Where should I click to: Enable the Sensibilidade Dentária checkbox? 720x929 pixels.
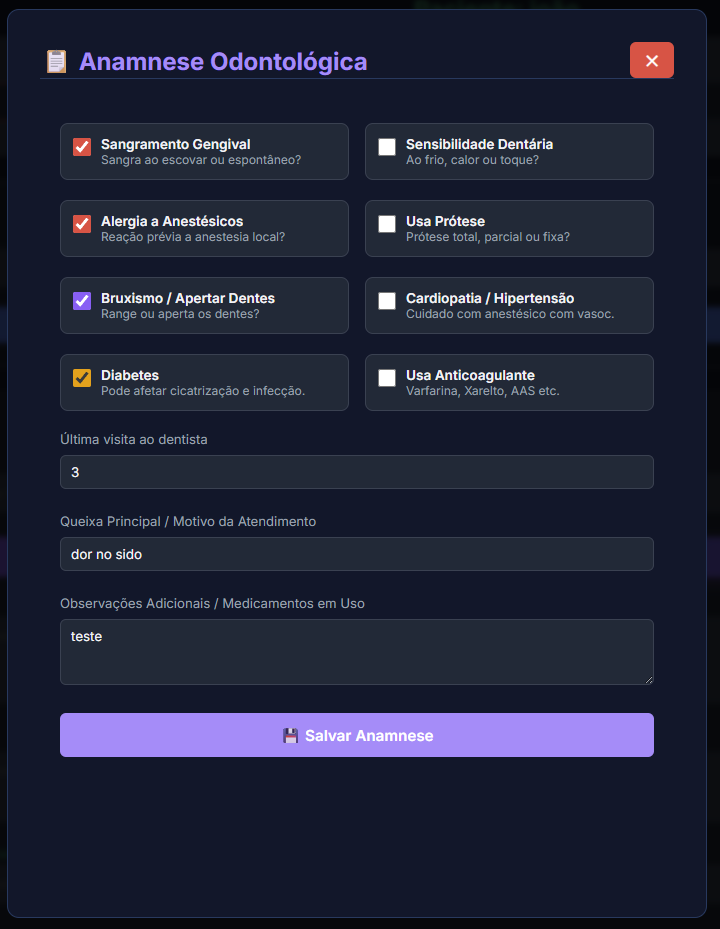pos(387,147)
